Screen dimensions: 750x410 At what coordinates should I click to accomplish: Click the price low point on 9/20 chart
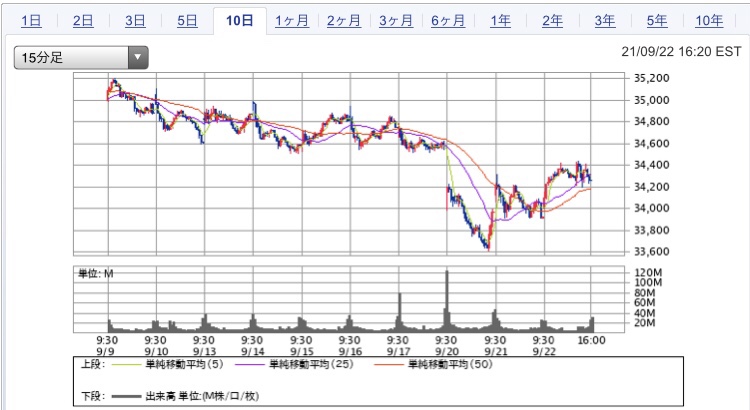coord(488,248)
